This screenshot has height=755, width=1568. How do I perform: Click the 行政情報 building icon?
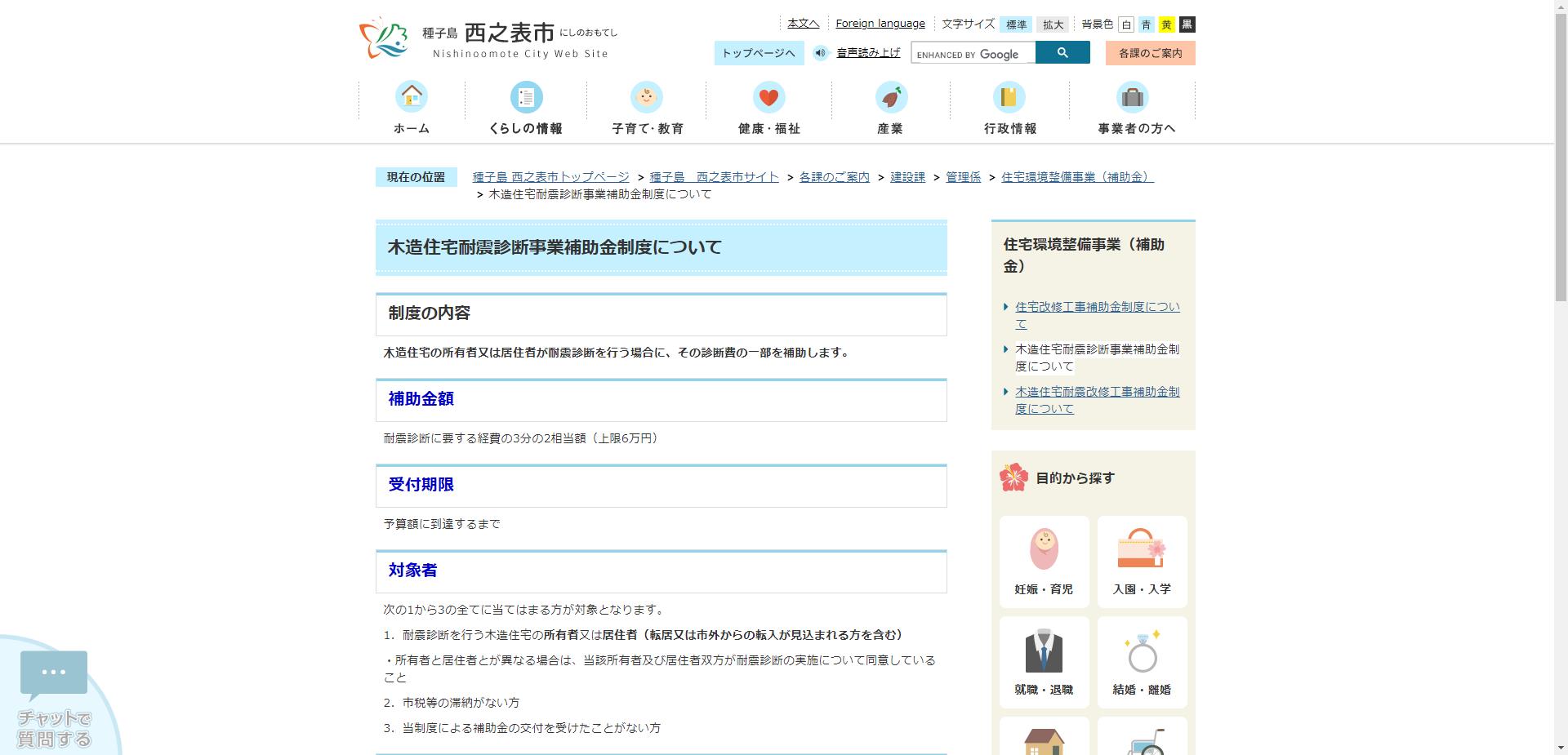click(1010, 97)
